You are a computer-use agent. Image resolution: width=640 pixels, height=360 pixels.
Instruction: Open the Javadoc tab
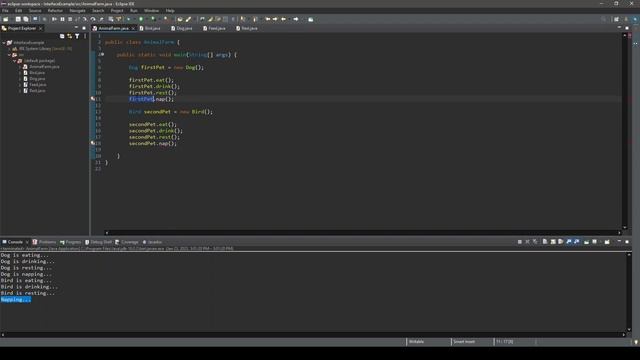point(152,242)
